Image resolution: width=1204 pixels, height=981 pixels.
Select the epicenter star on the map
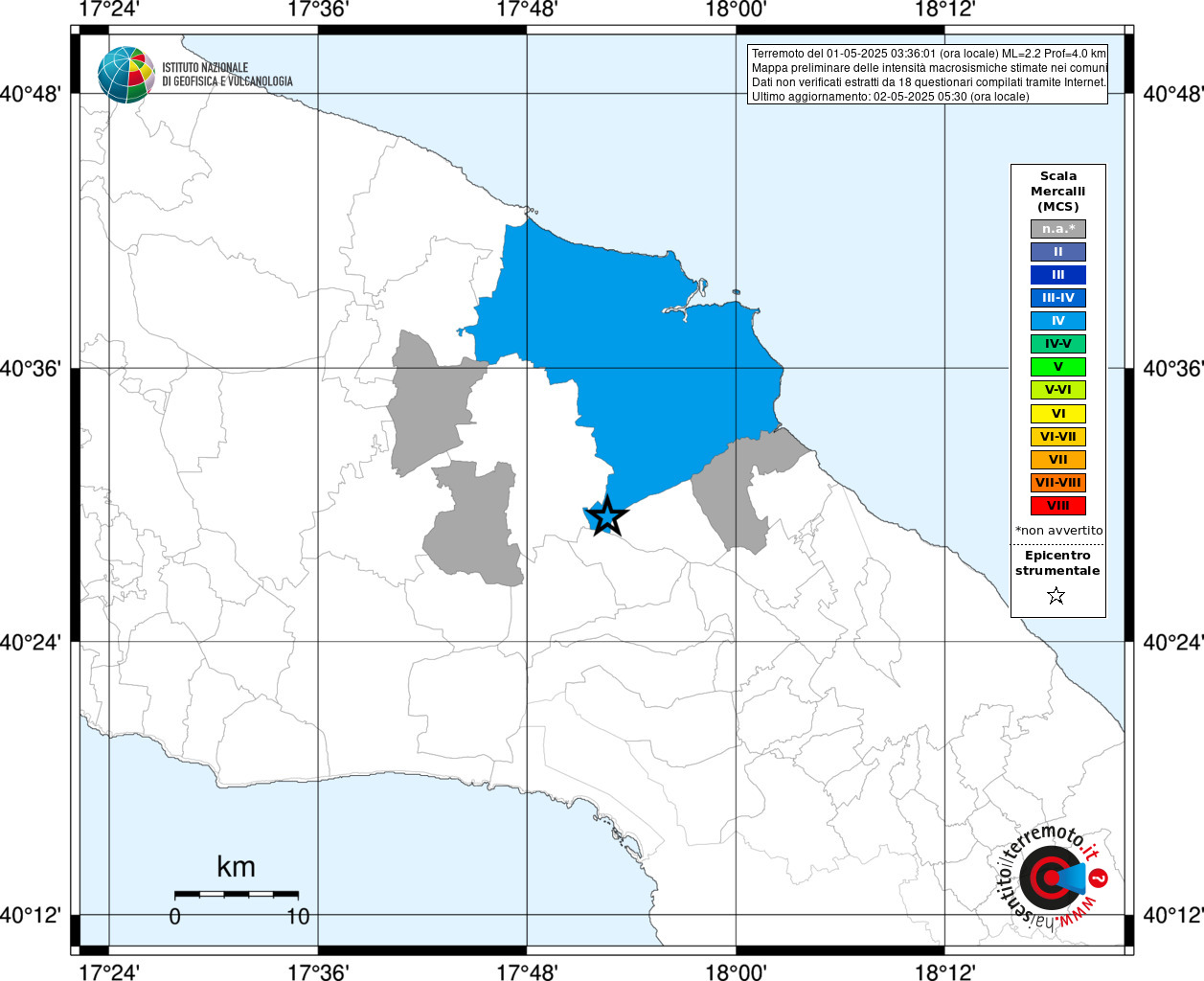click(606, 516)
